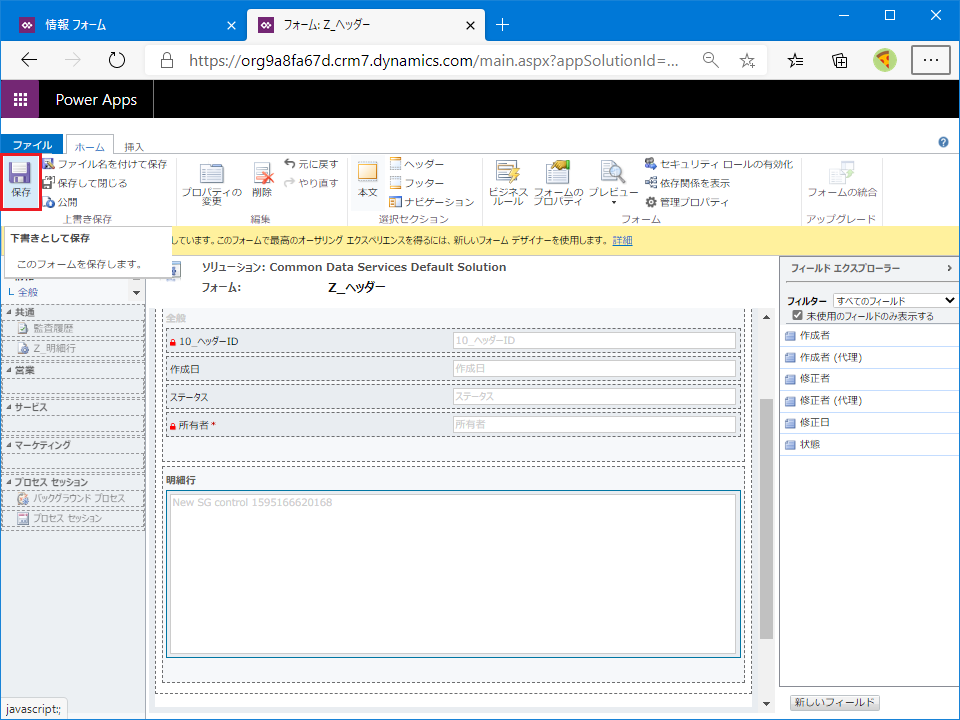Open 管理プロパティ (Managed Properties)

coord(686,202)
